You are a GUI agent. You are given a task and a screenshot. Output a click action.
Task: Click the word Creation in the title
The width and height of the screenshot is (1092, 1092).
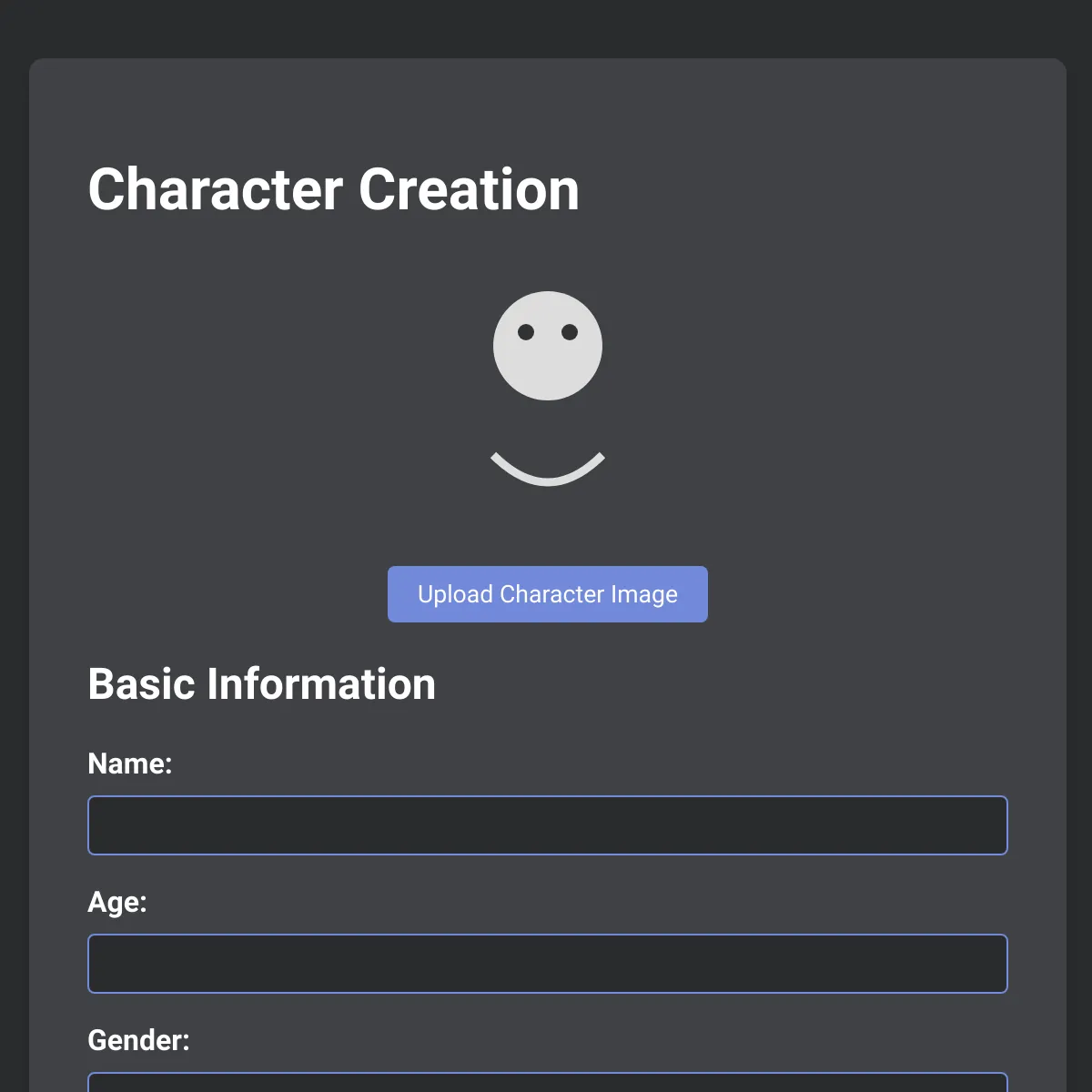[469, 189]
